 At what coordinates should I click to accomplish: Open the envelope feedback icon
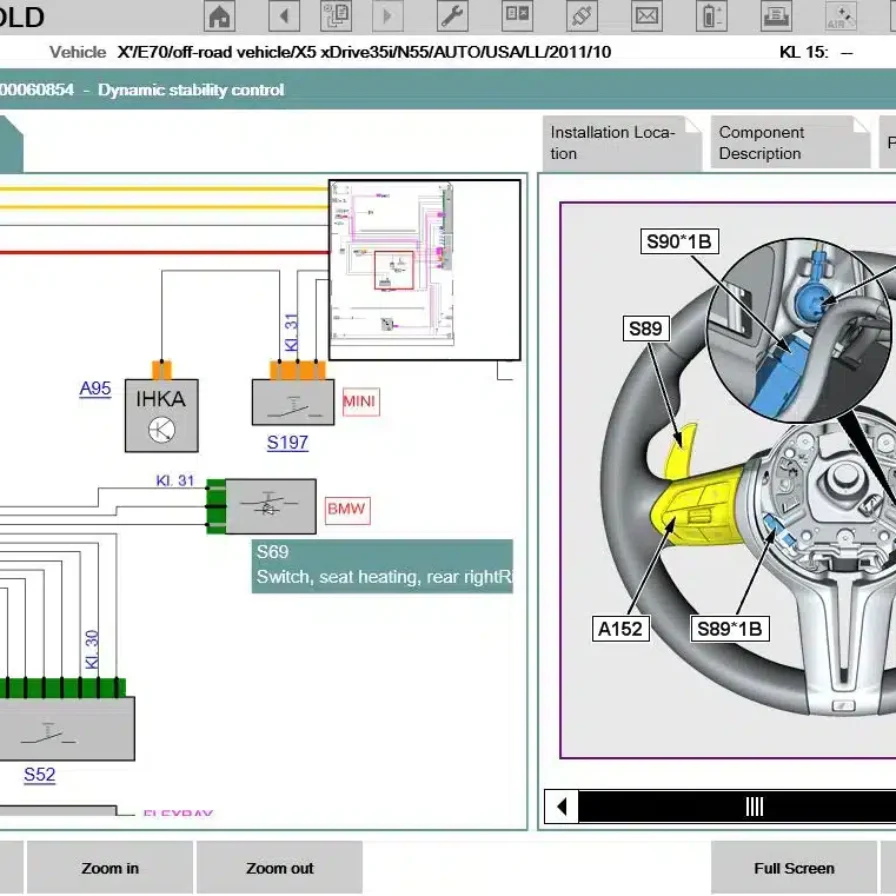tap(647, 16)
